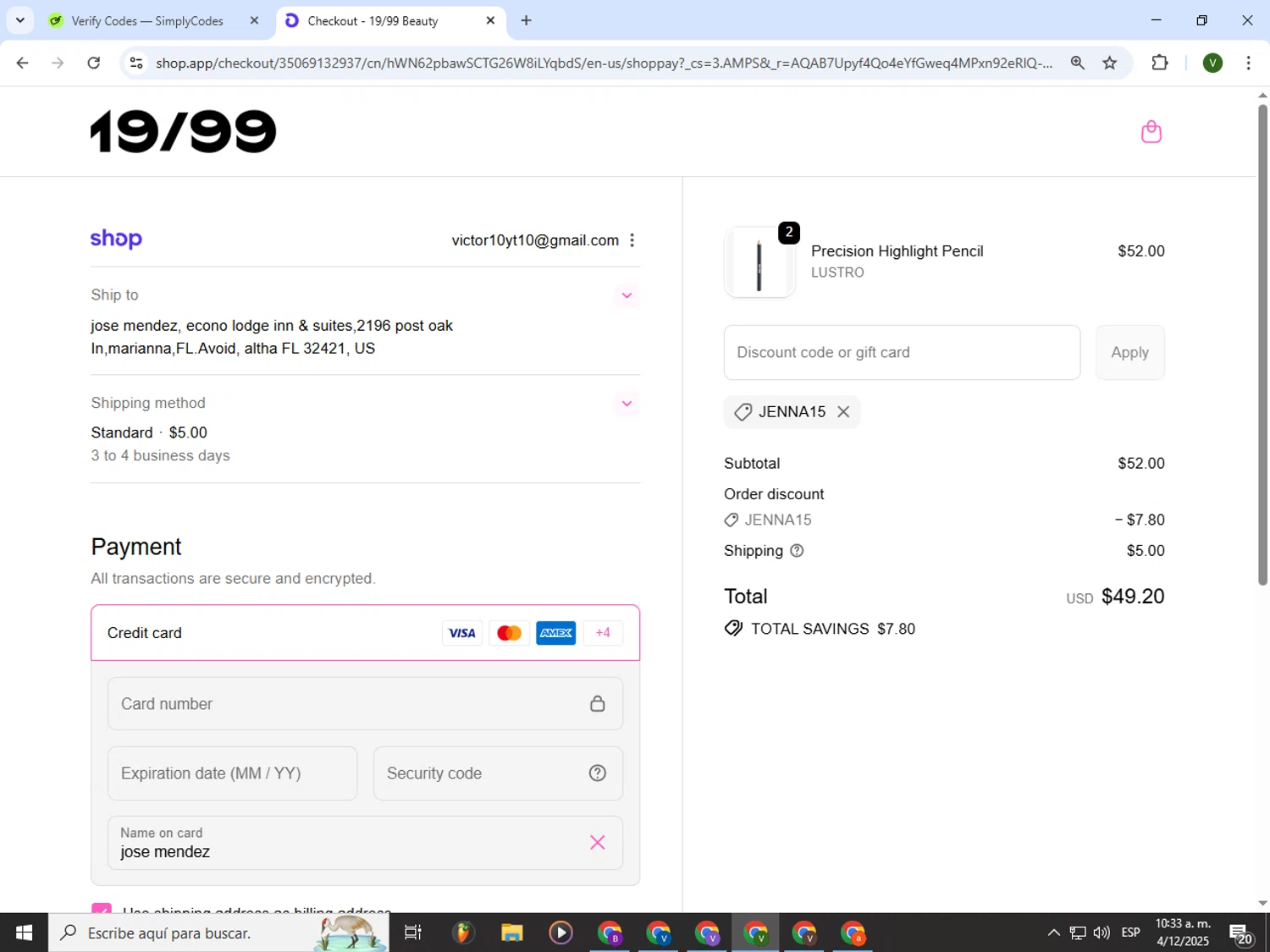The image size is (1270, 952).
Task: Open Task View on the taskbar
Action: point(413,933)
